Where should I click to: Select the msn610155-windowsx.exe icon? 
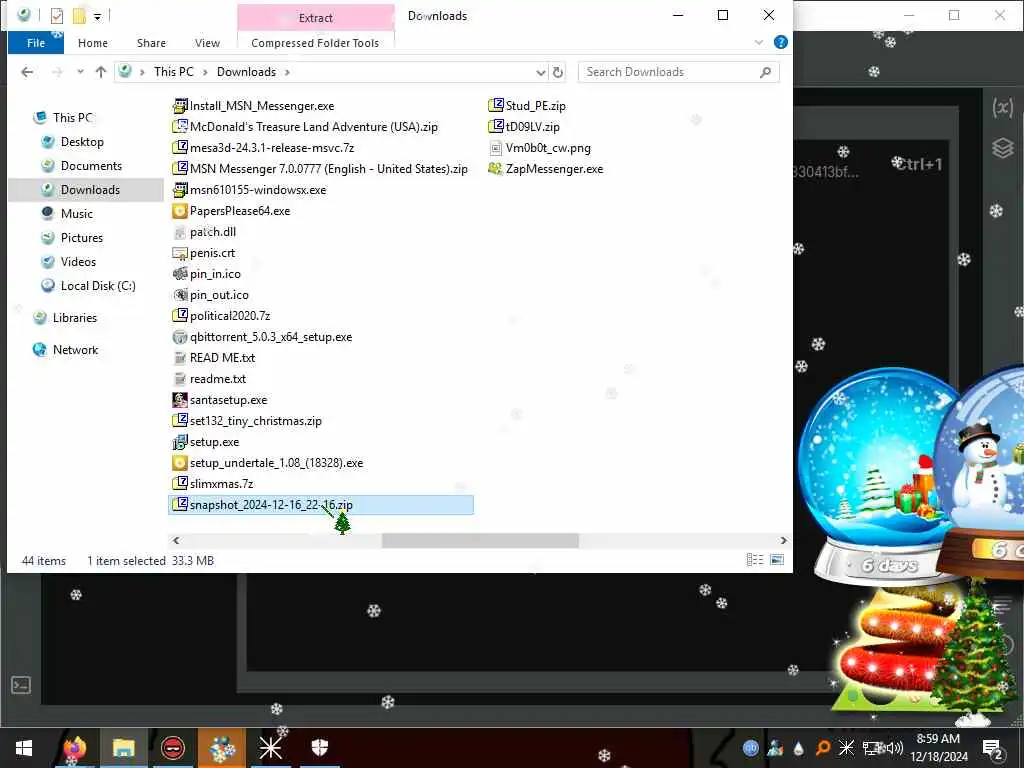click(180, 190)
